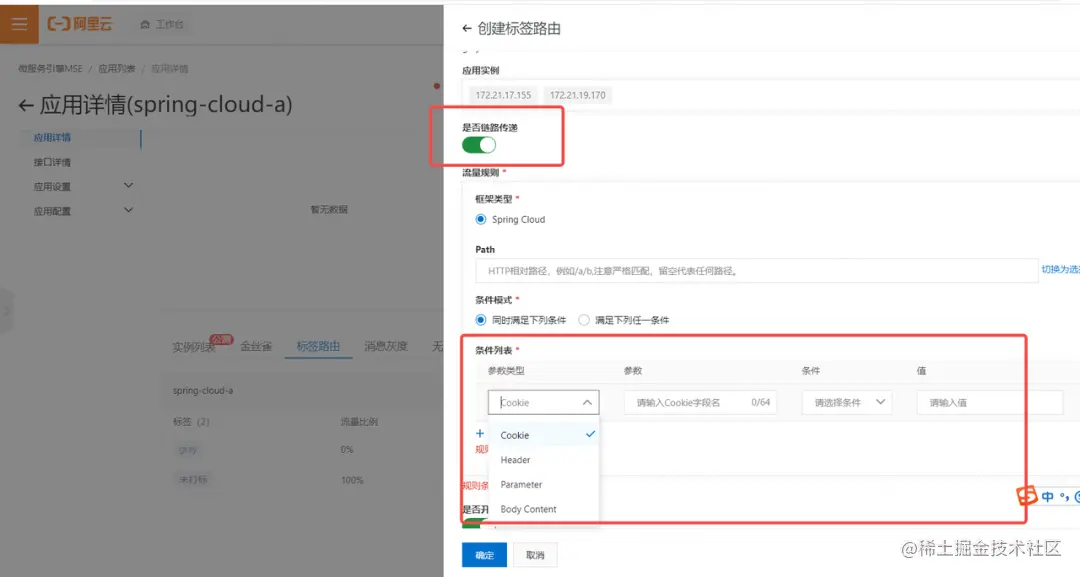Click the 应用列表 breadcrumb
This screenshot has height=577, width=1080.
click(x=116, y=69)
